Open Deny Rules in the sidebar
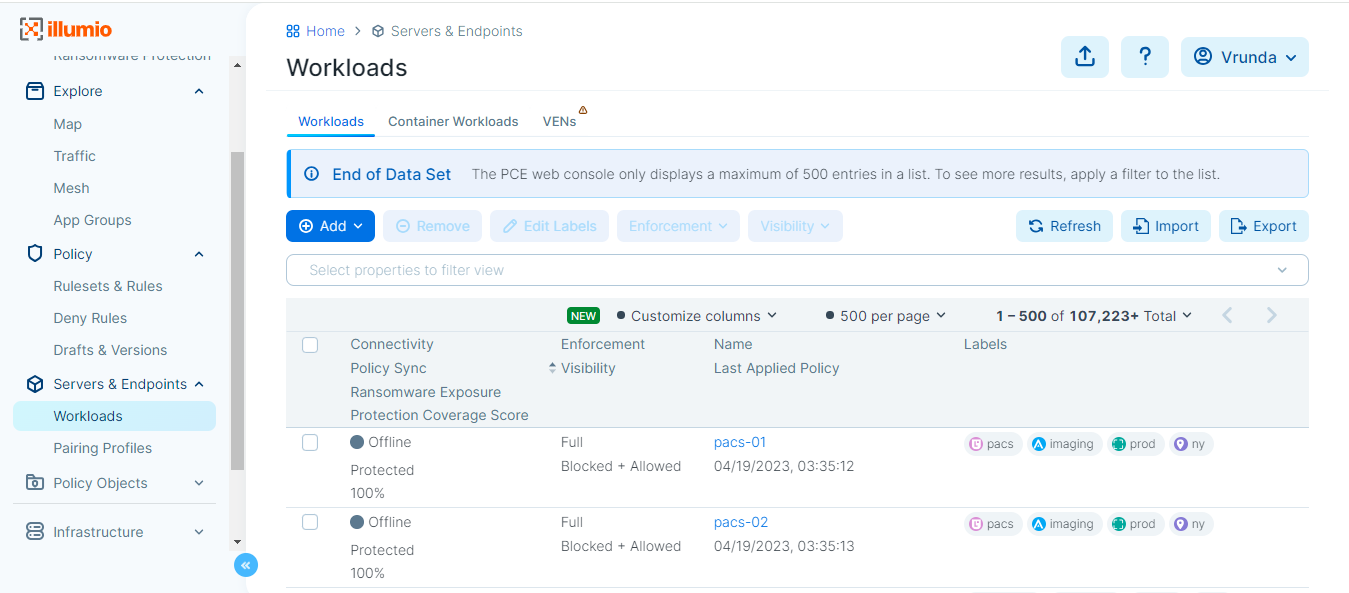The width and height of the screenshot is (1349, 593). tap(90, 318)
